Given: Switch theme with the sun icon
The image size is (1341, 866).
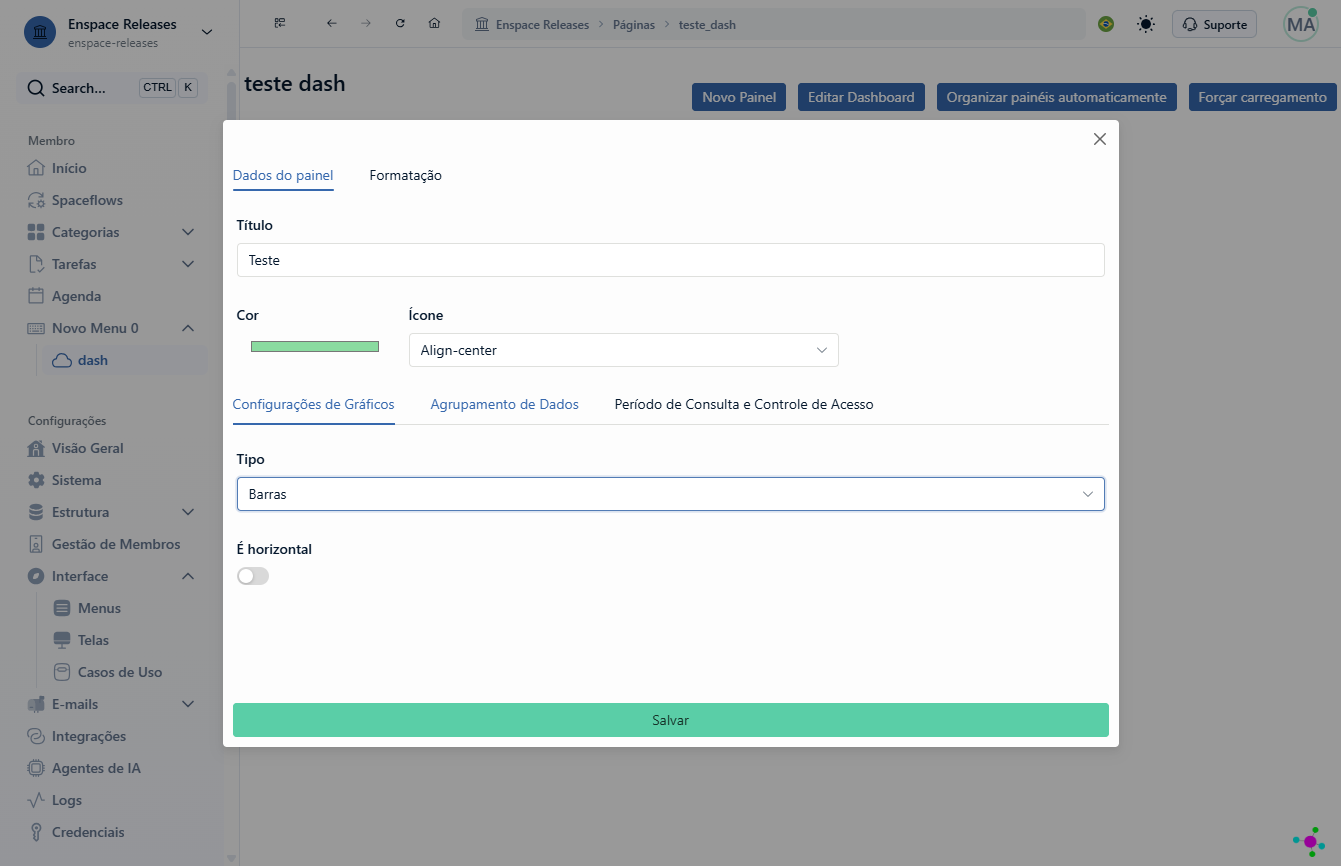Looking at the screenshot, I should pos(1146,24).
